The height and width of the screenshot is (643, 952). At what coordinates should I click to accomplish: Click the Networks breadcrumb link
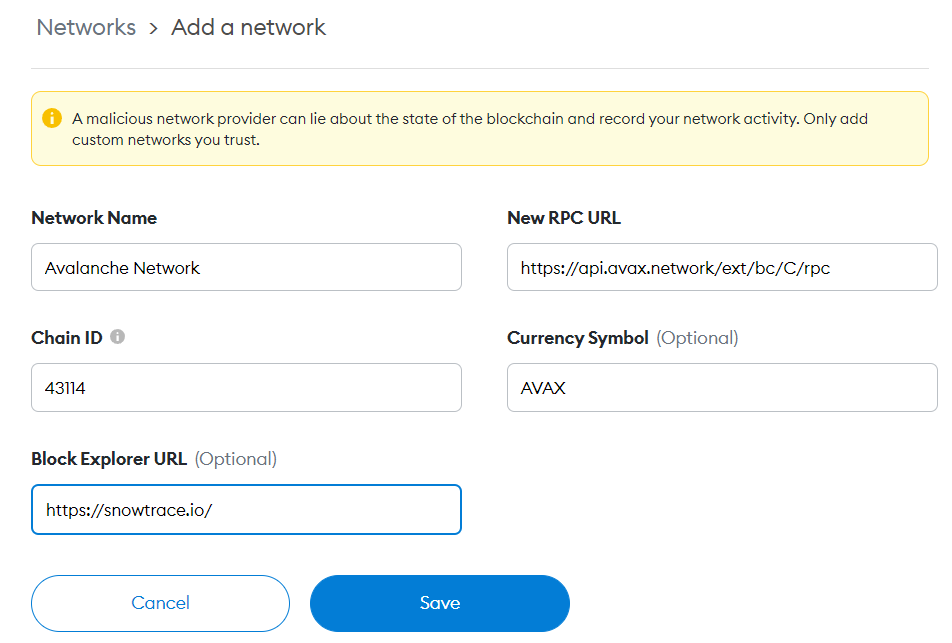pyautogui.click(x=86, y=28)
